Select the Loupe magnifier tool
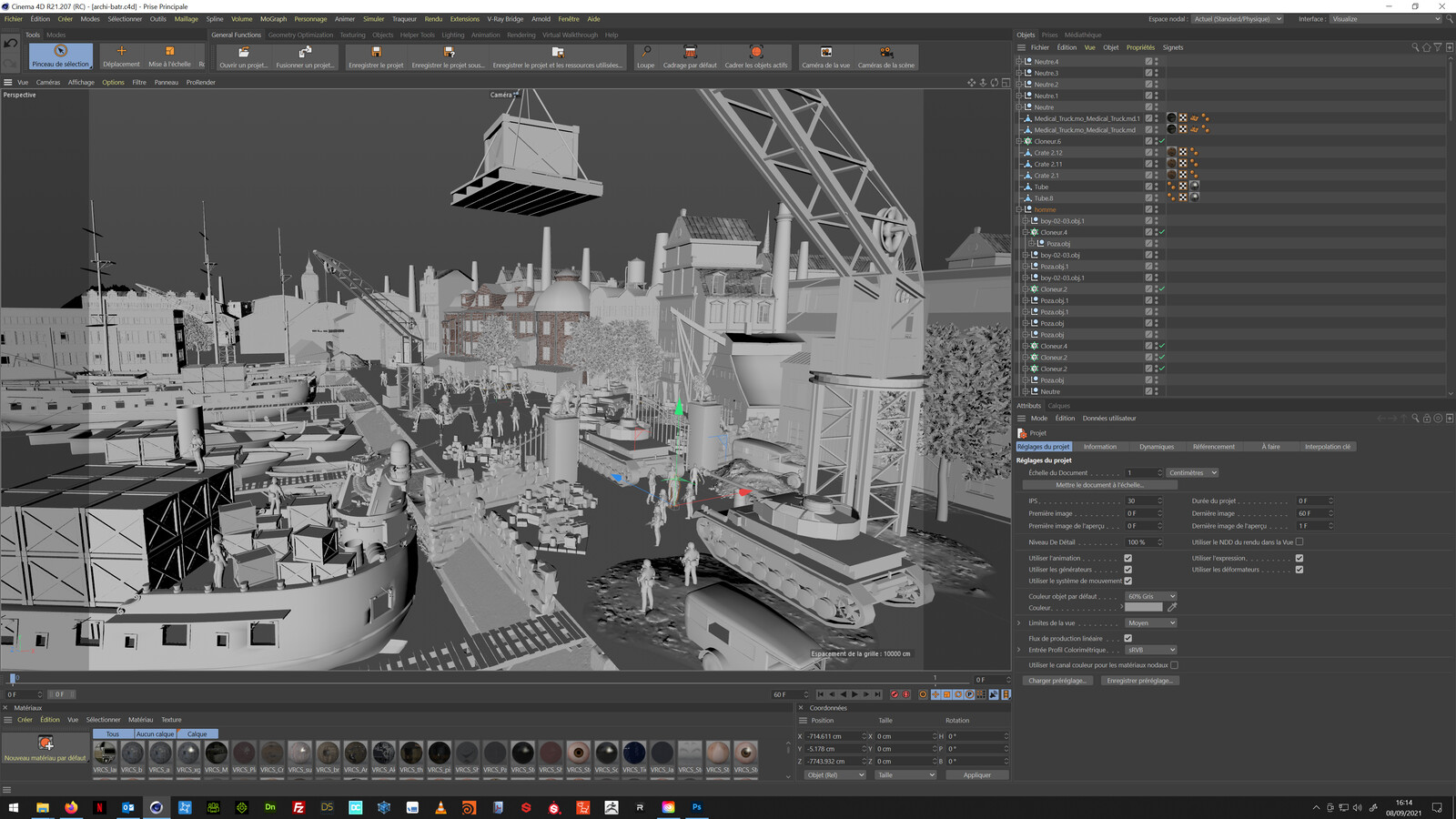 pyautogui.click(x=645, y=56)
